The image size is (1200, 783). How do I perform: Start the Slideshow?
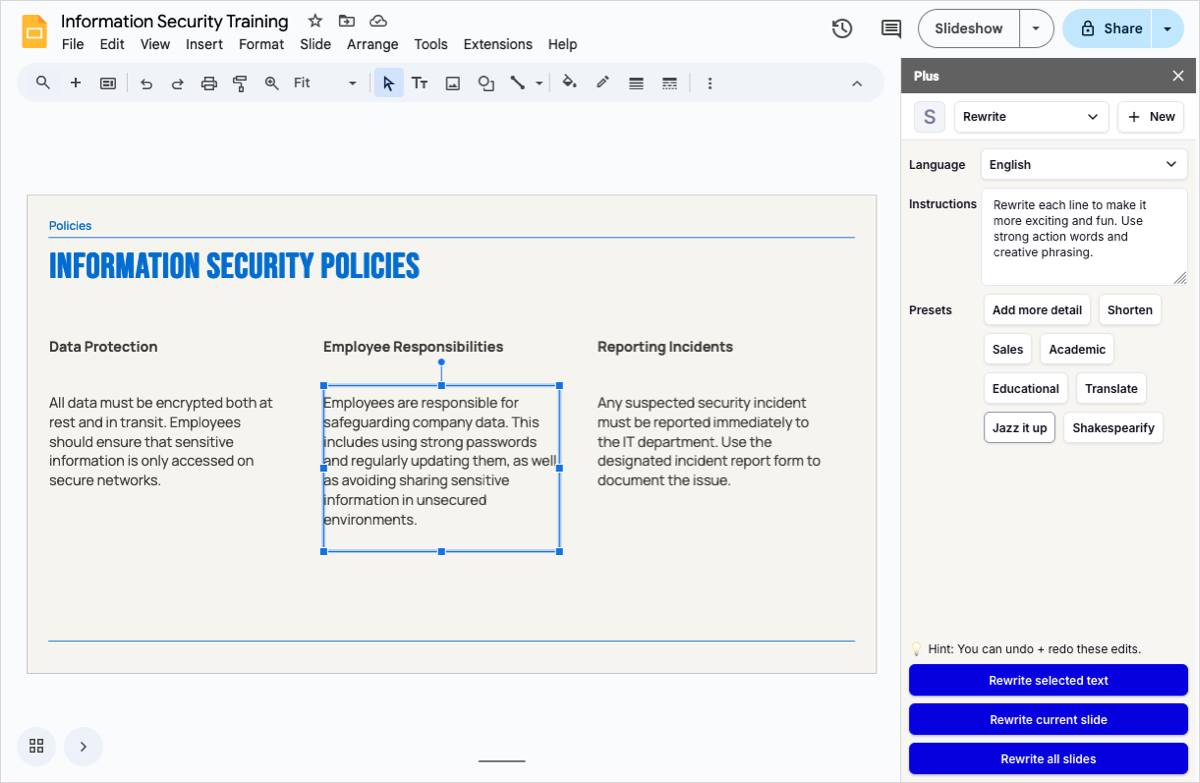point(968,29)
